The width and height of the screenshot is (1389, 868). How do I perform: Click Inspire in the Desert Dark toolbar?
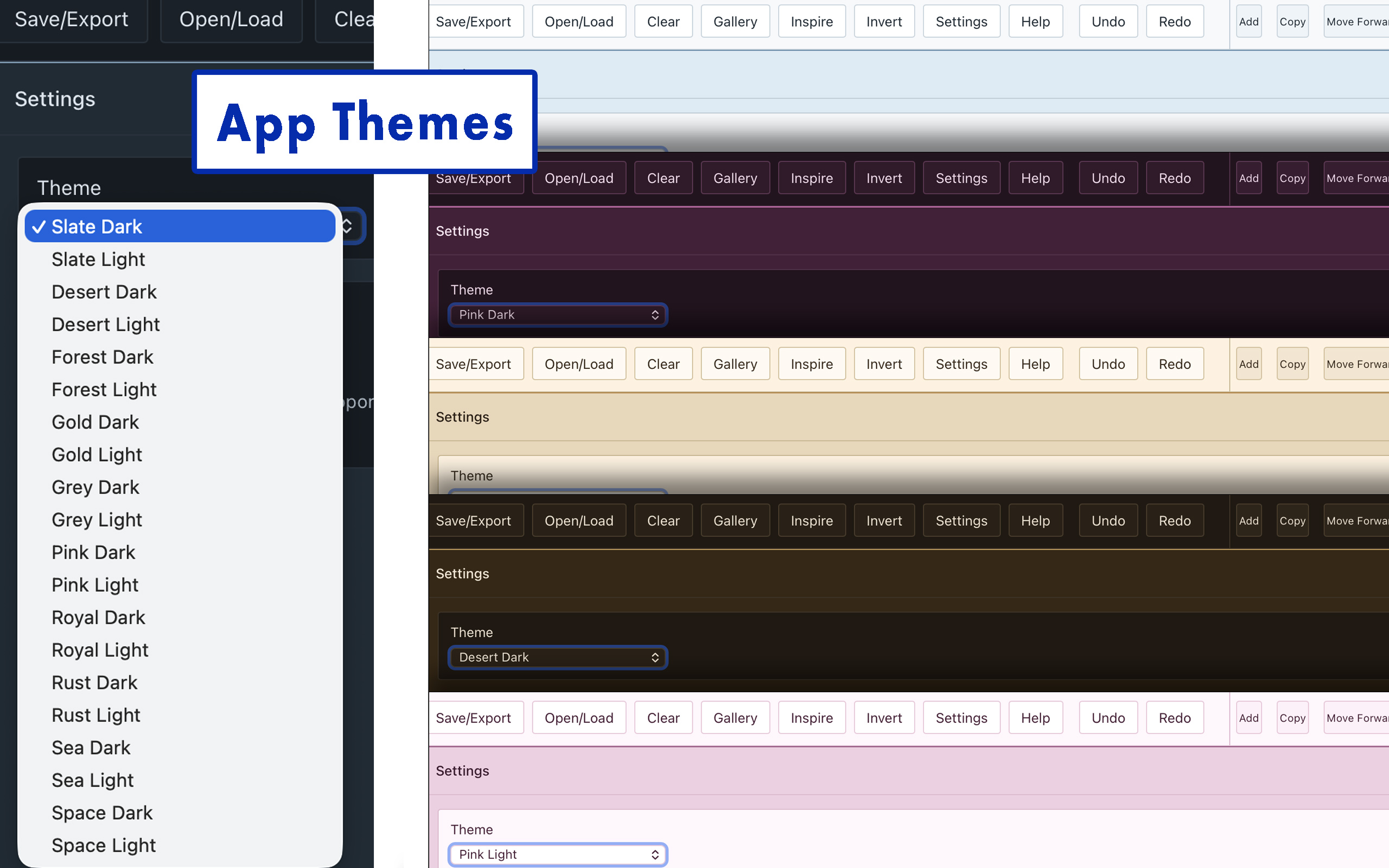pos(812,521)
